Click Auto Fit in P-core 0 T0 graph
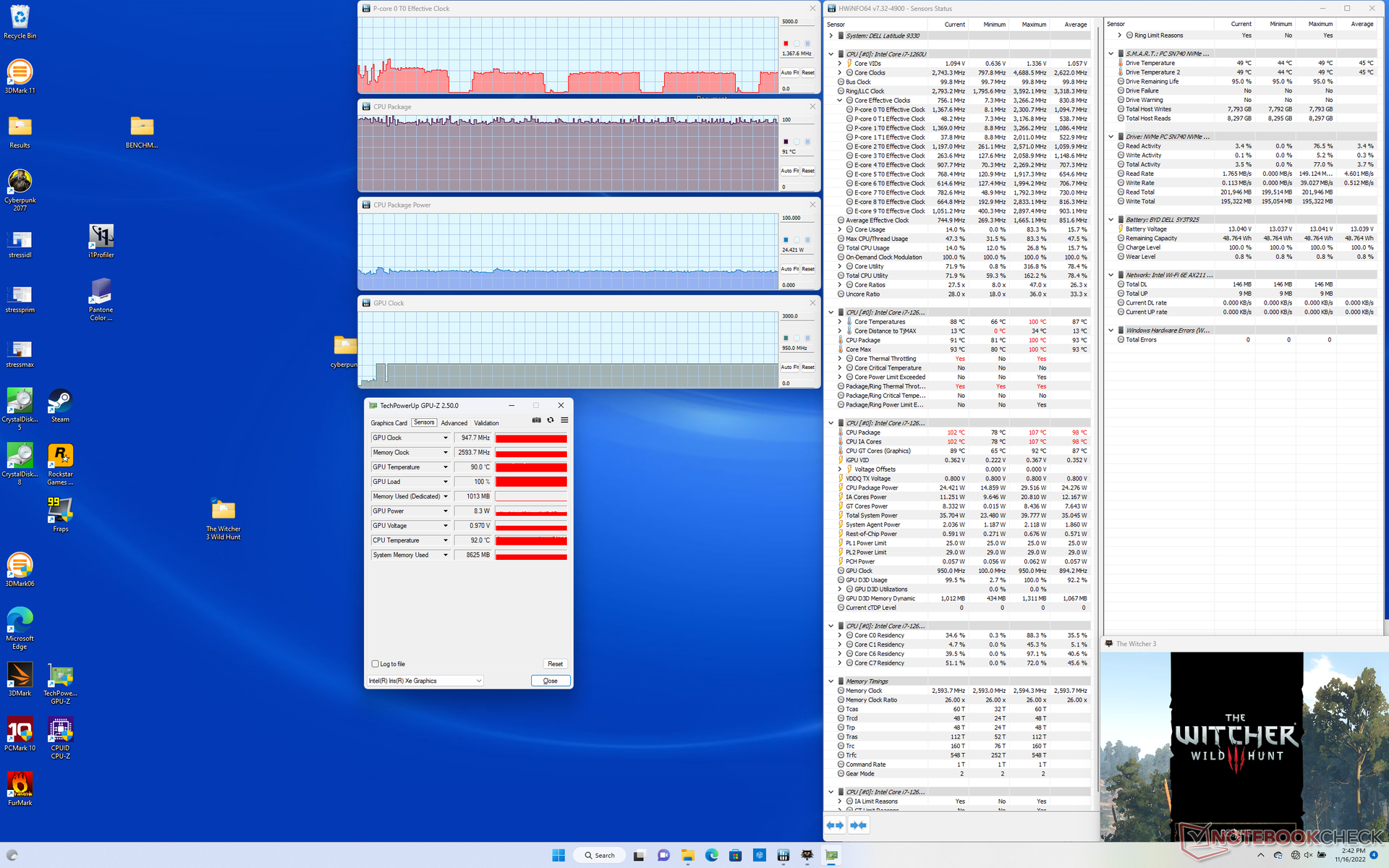This screenshot has height=868, width=1389. (x=789, y=72)
